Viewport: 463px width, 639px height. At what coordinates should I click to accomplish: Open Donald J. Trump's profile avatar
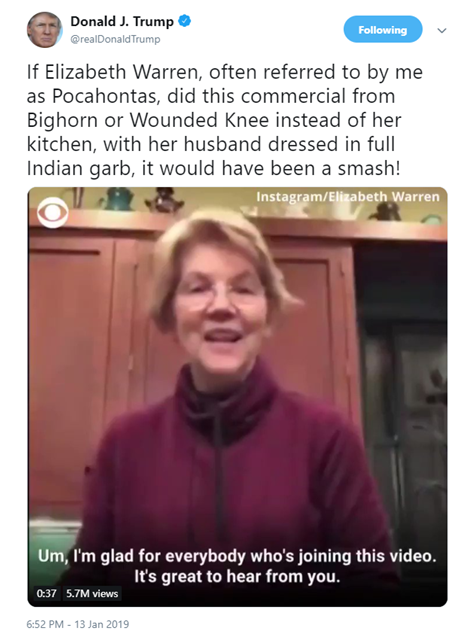[44, 29]
